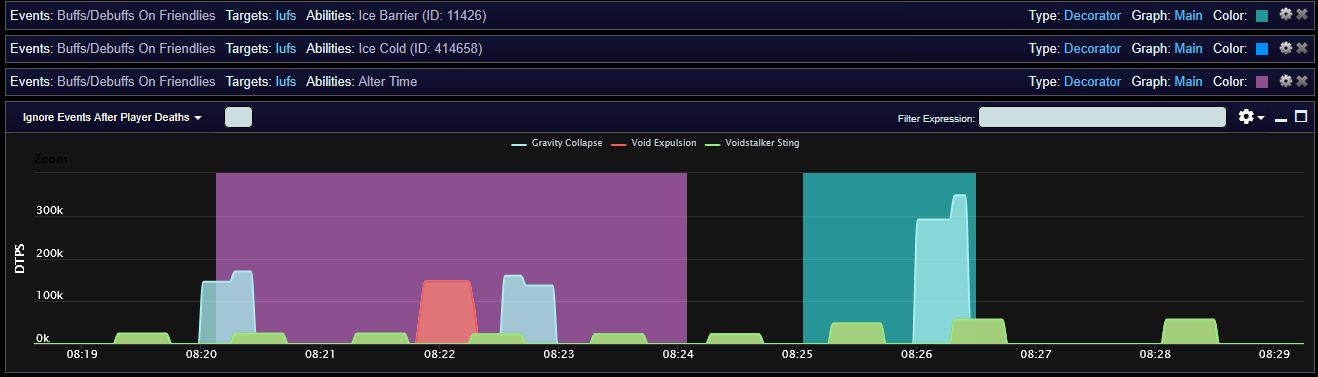Image resolution: width=1318 pixels, height=377 pixels.
Task: Click Main graph link in Ice Cold row
Action: click(x=1188, y=49)
